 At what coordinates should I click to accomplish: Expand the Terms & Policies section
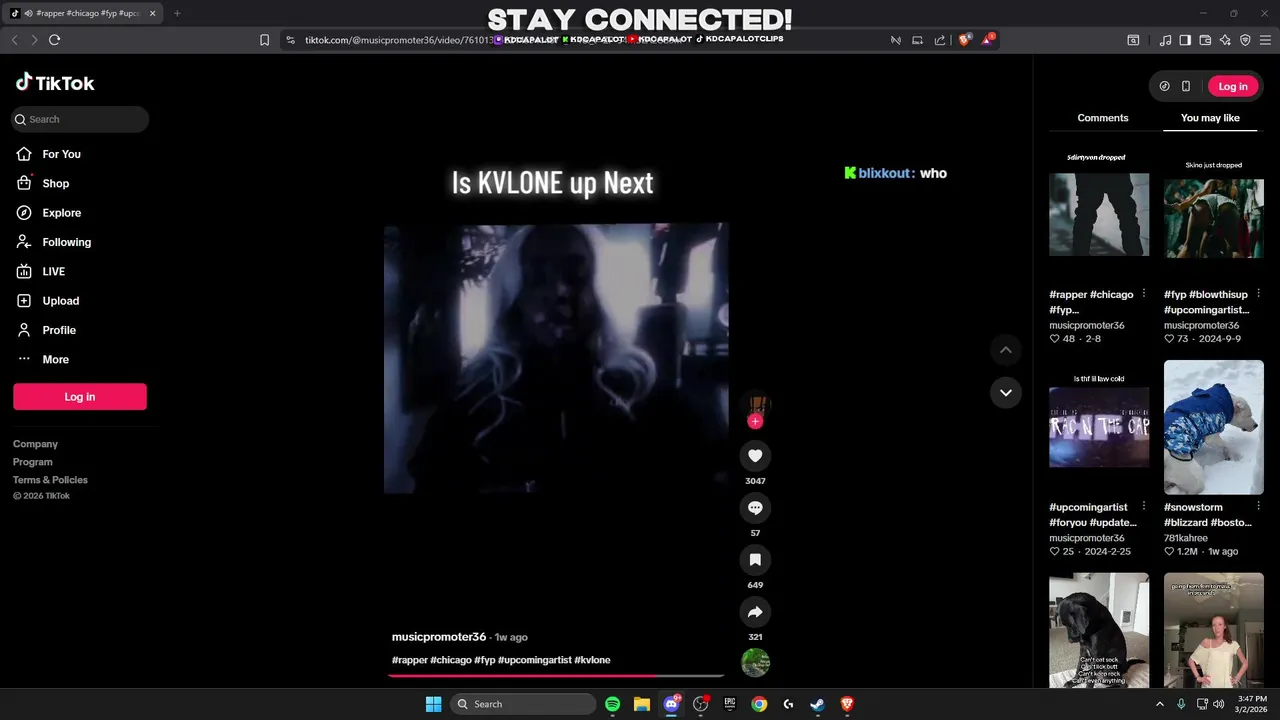(x=50, y=480)
